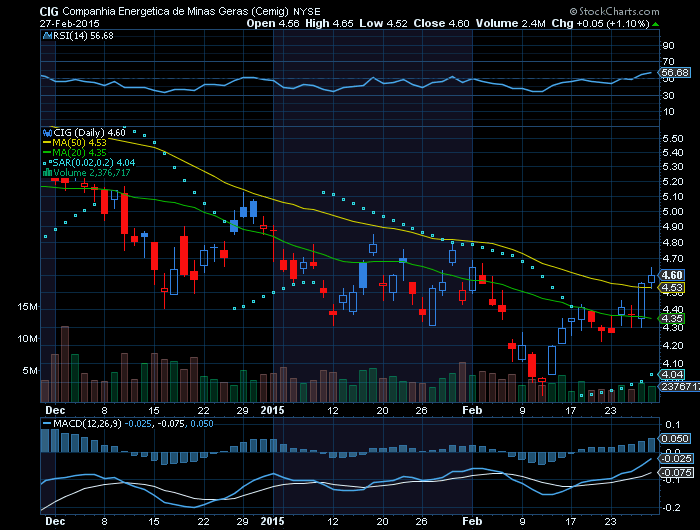Click the Feb label under the price chart
This screenshot has width=700, height=530.
coord(472,410)
